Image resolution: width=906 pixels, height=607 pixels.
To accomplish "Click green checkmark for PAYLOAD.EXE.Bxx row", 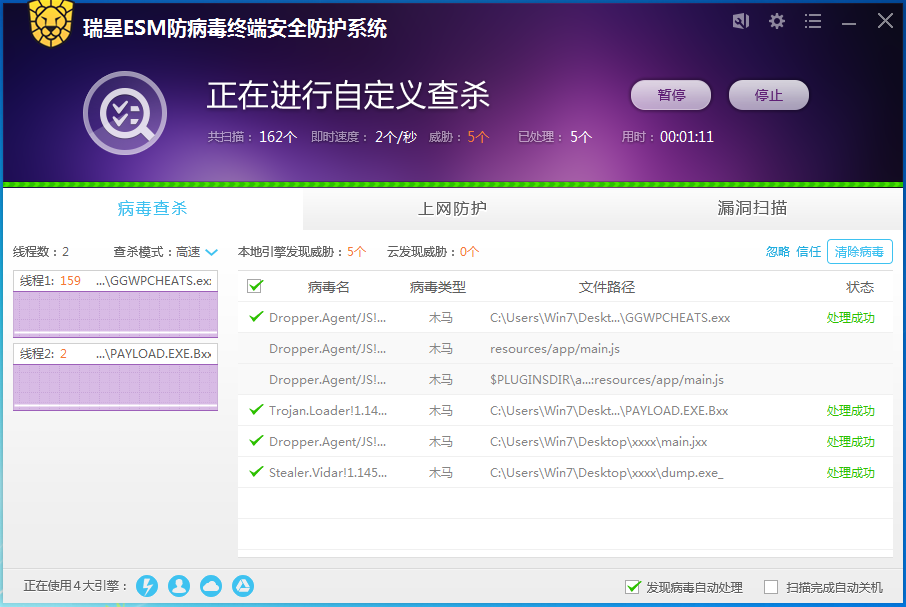I will tap(256, 409).
